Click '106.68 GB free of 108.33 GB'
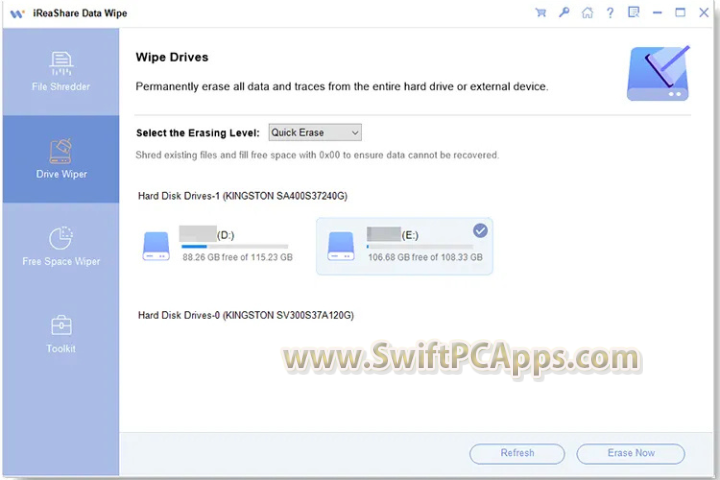The width and height of the screenshot is (720, 480). click(x=425, y=257)
